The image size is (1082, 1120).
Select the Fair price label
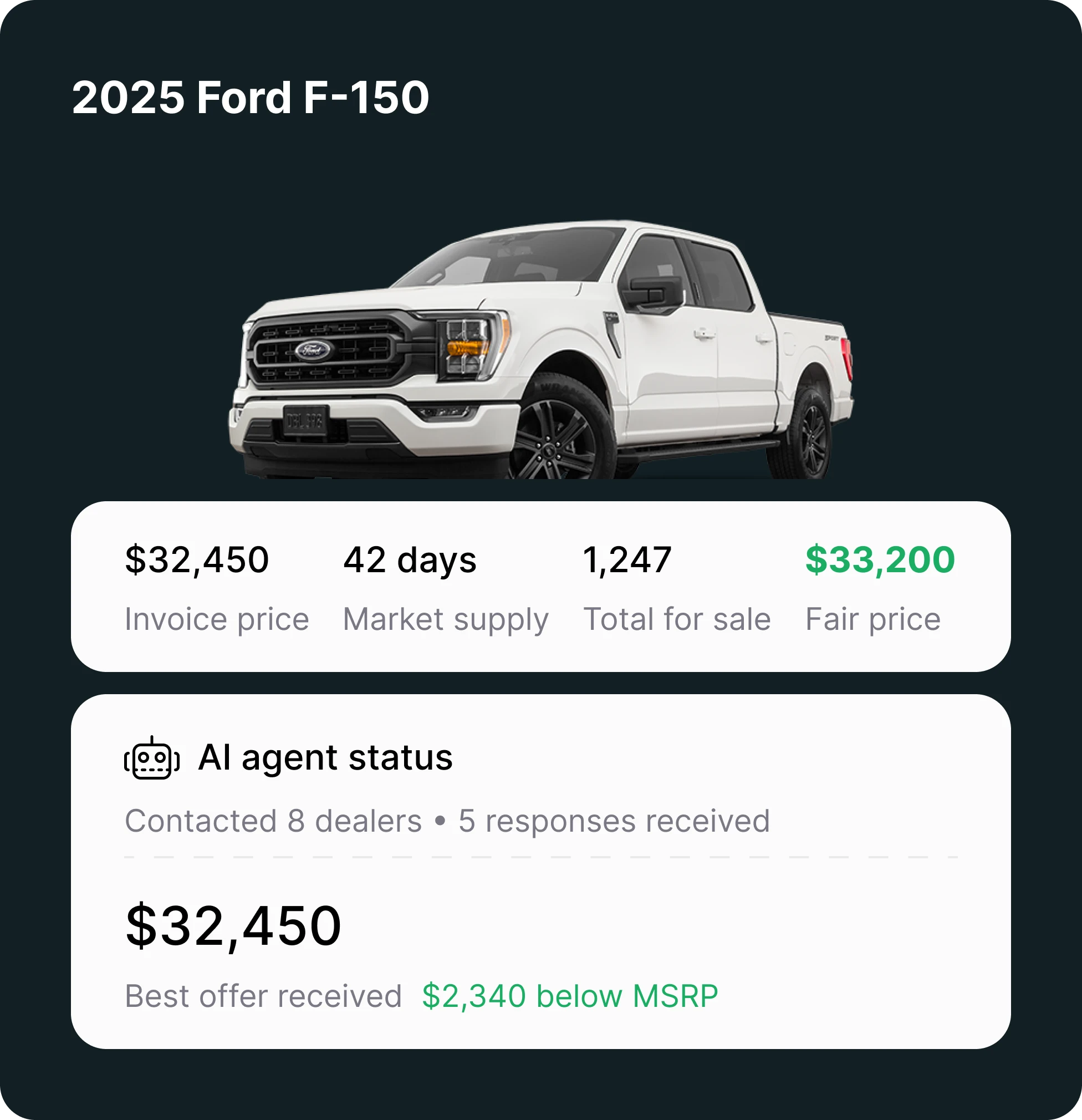[x=874, y=618]
